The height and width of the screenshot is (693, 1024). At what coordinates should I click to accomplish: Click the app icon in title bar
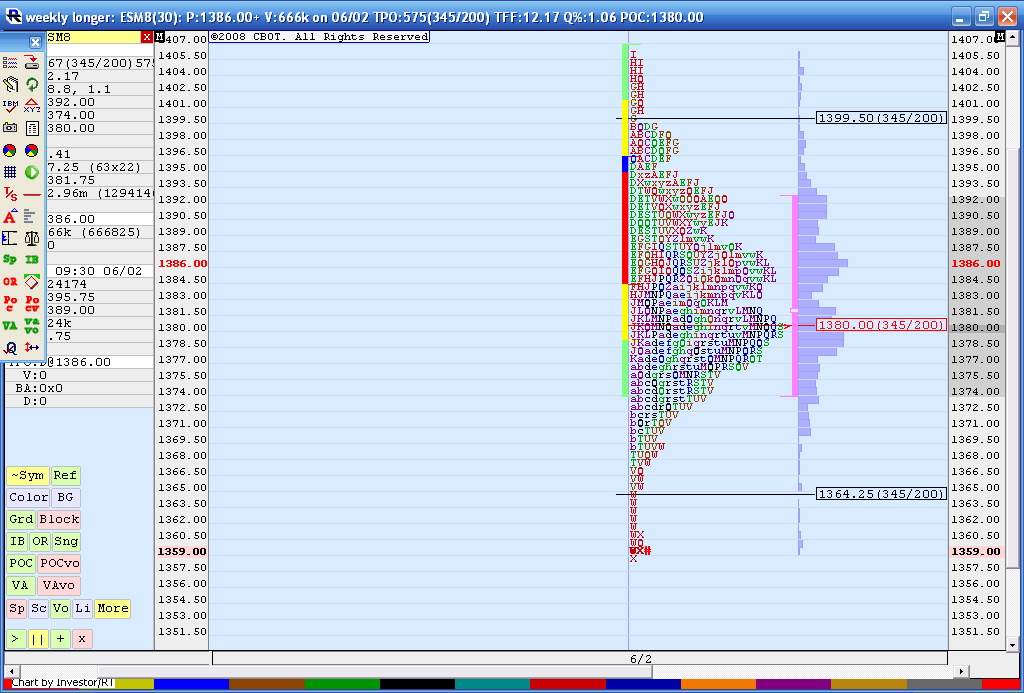pyautogui.click(x=13, y=16)
